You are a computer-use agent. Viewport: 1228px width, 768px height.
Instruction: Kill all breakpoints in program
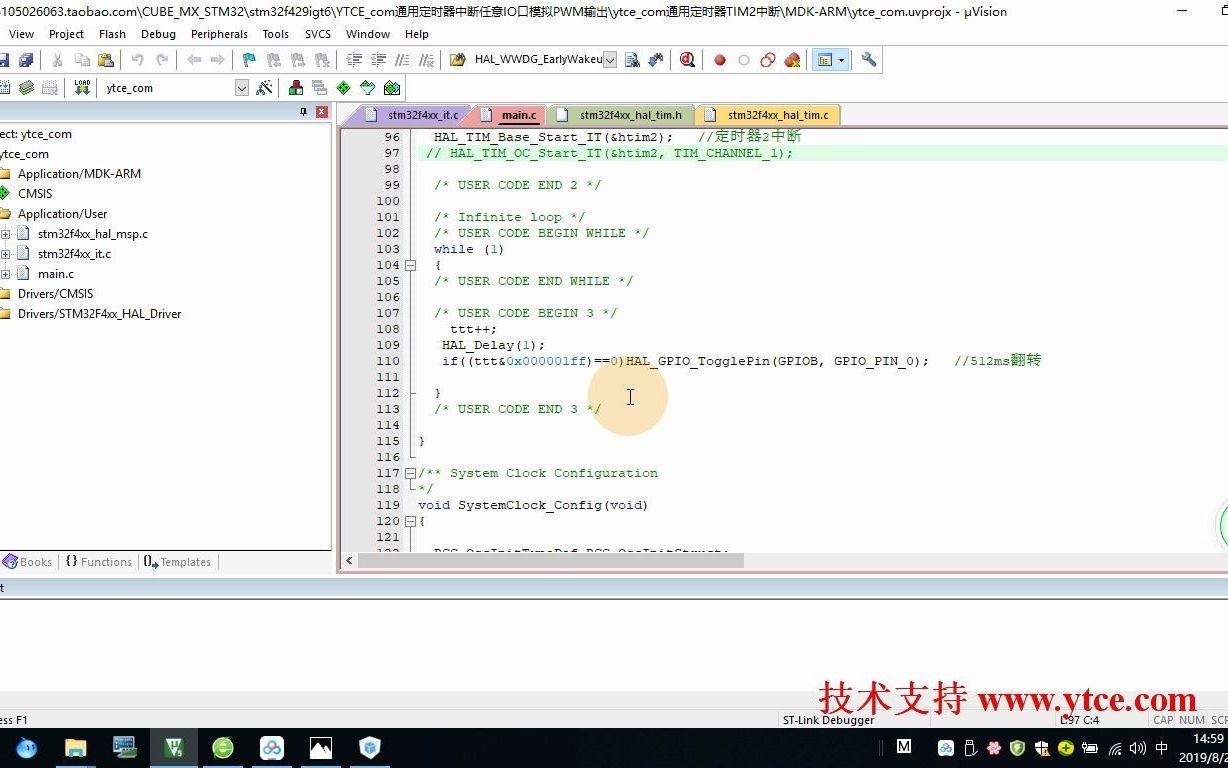pyautogui.click(x=793, y=60)
